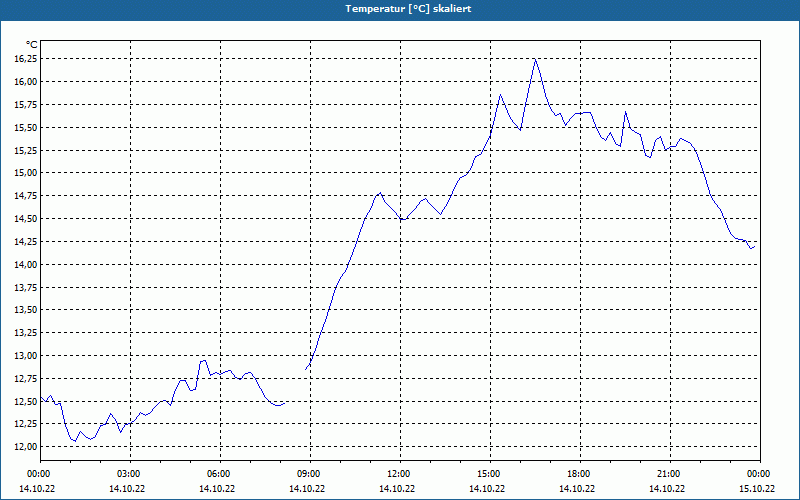Select the 15,50 y-axis label
The width and height of the screenshot is (800, 500).
click(26, 127)
